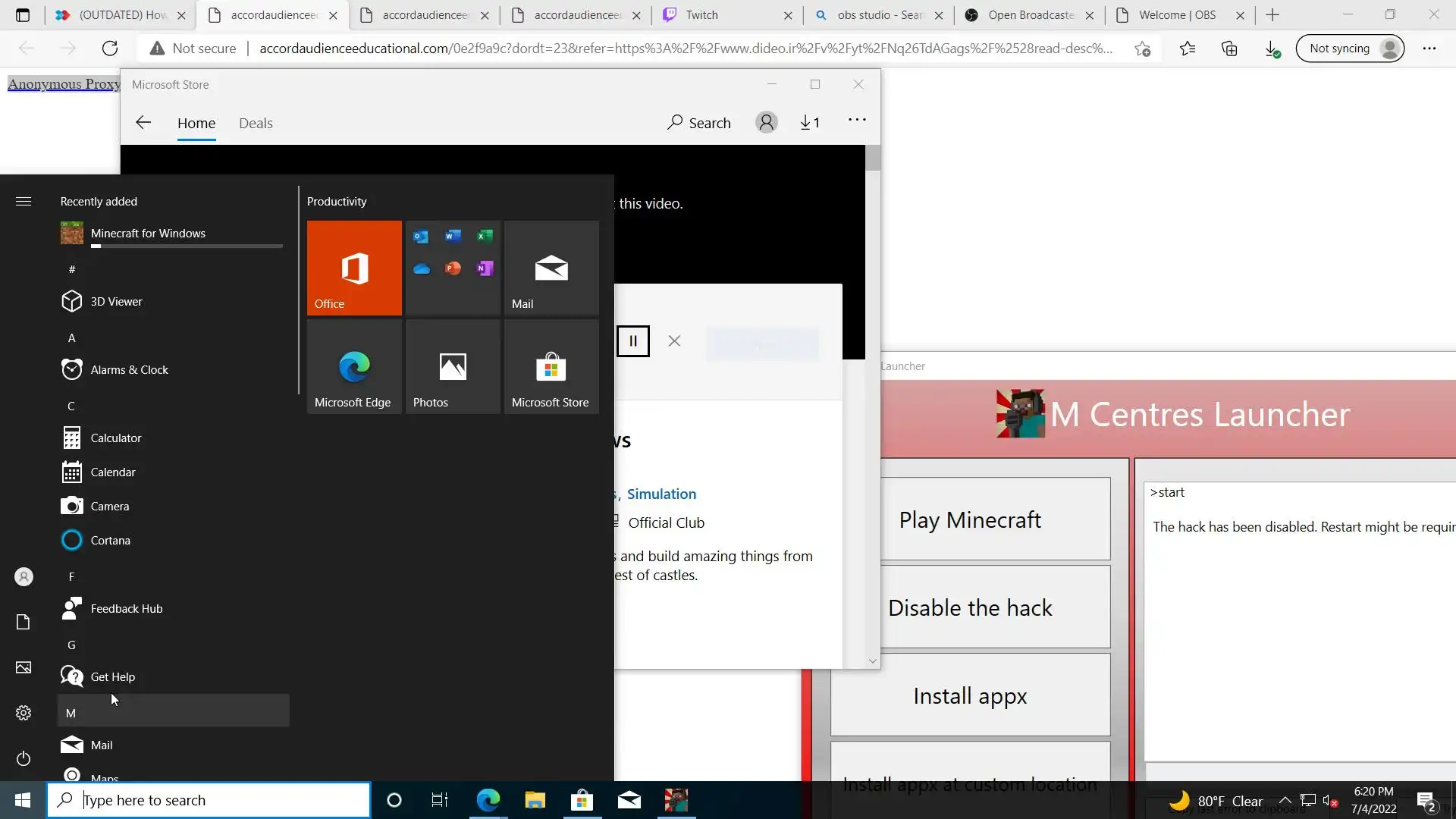Click the Type here to search box
This screenshot has width=1456, height=819.
(x=220, y=800)
